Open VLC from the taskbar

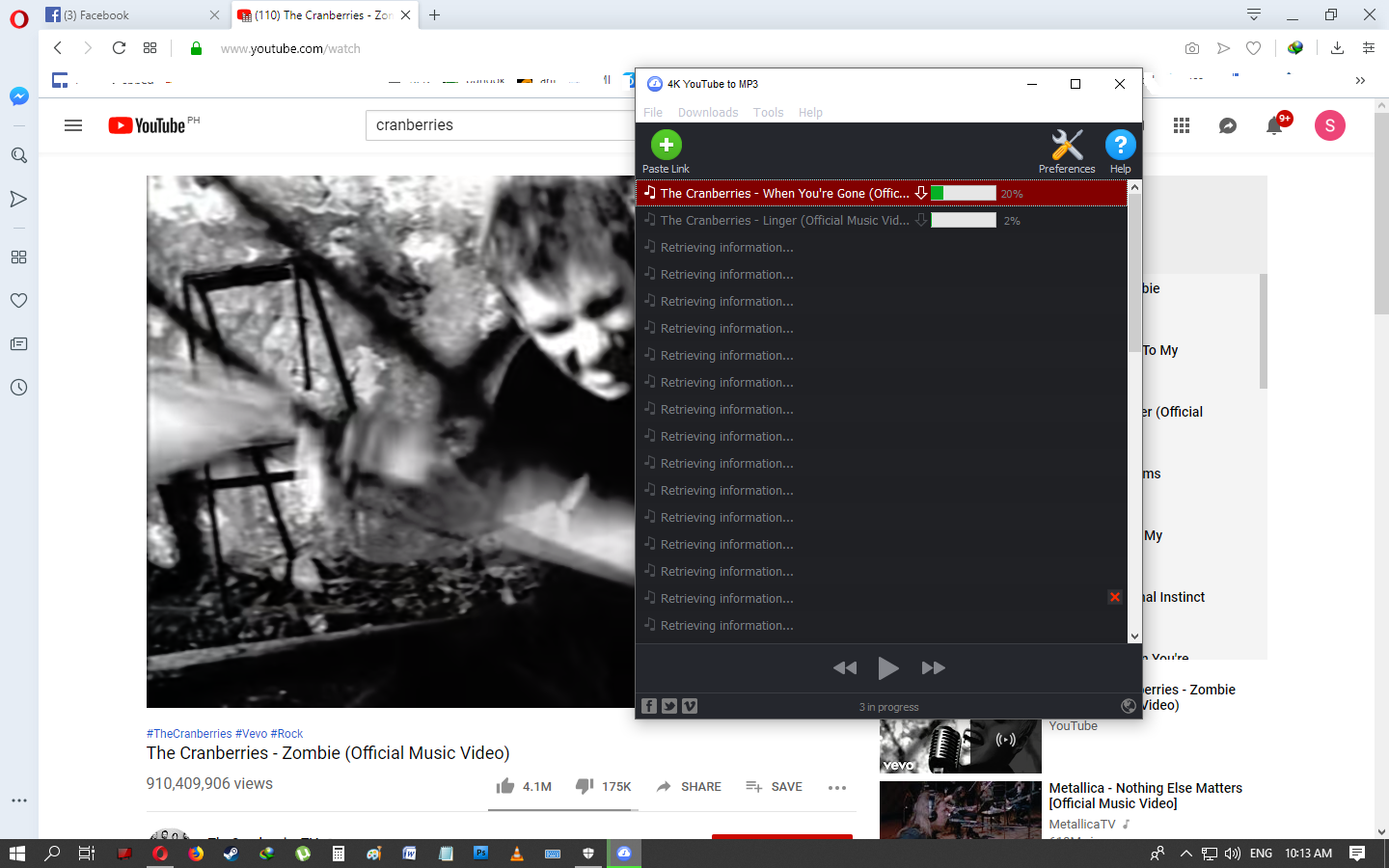coord(516,853)
